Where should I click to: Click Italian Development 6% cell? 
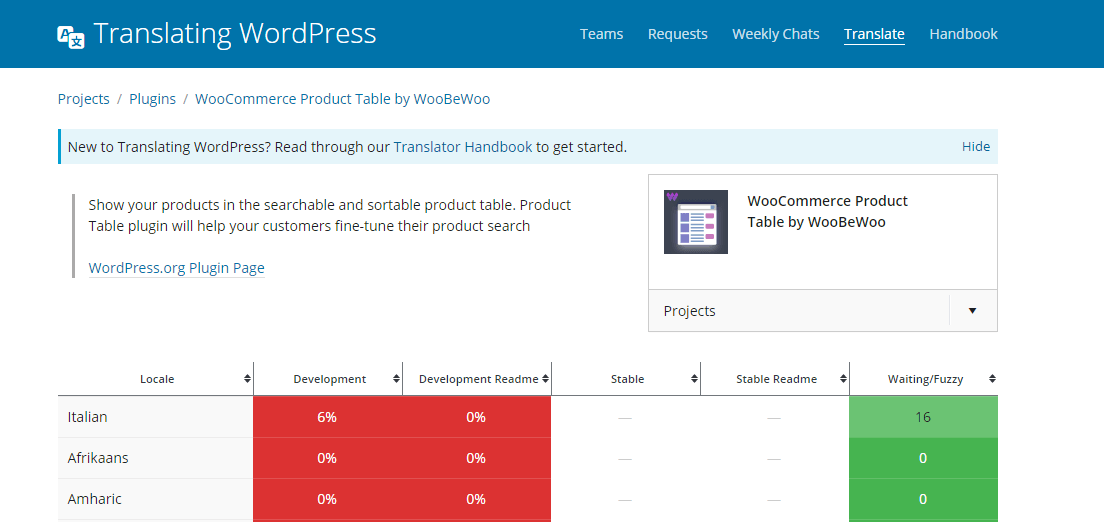[x=327, y=417]
